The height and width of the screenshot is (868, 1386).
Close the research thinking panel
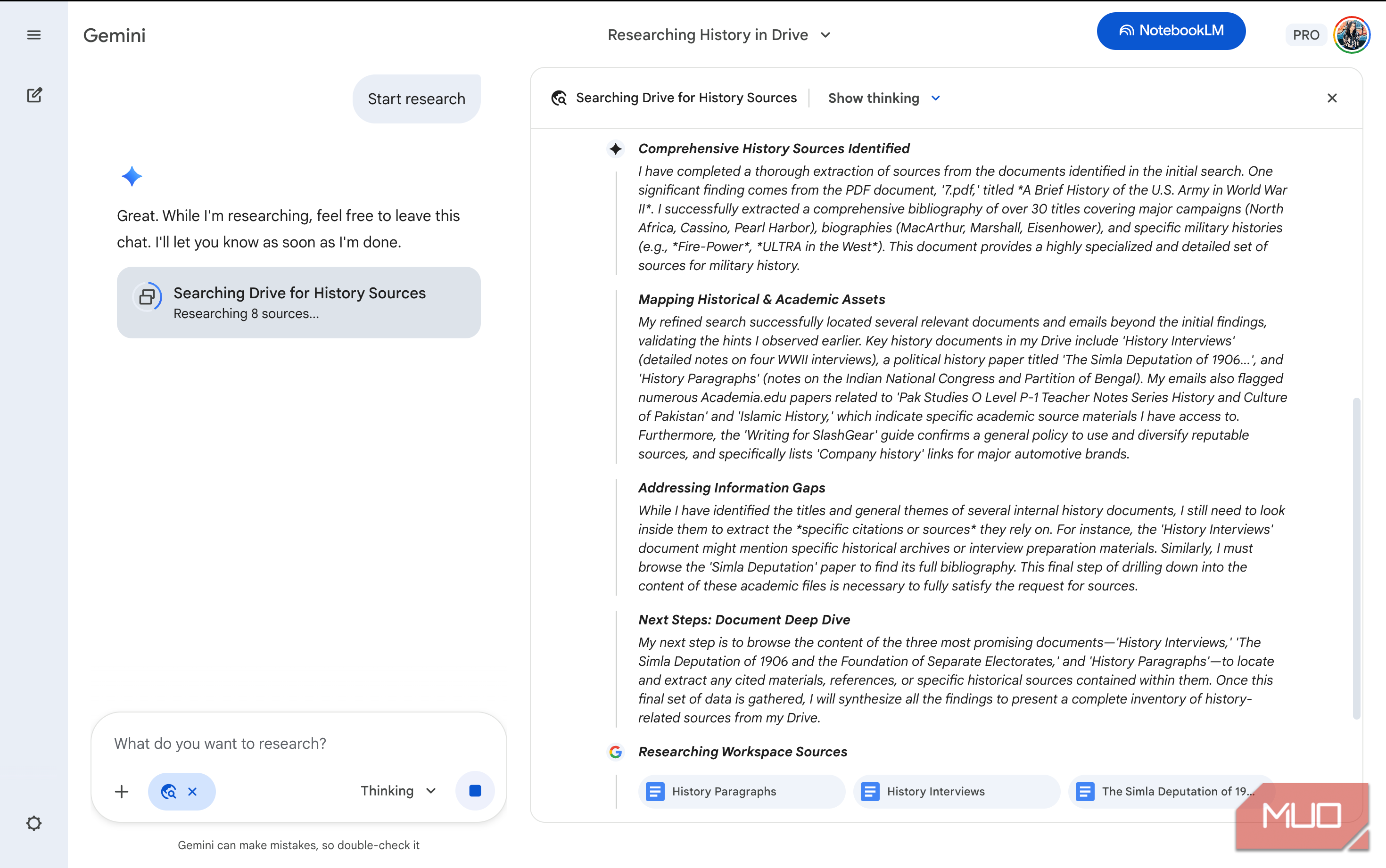pyautogui.click(x=1332, y=98)
